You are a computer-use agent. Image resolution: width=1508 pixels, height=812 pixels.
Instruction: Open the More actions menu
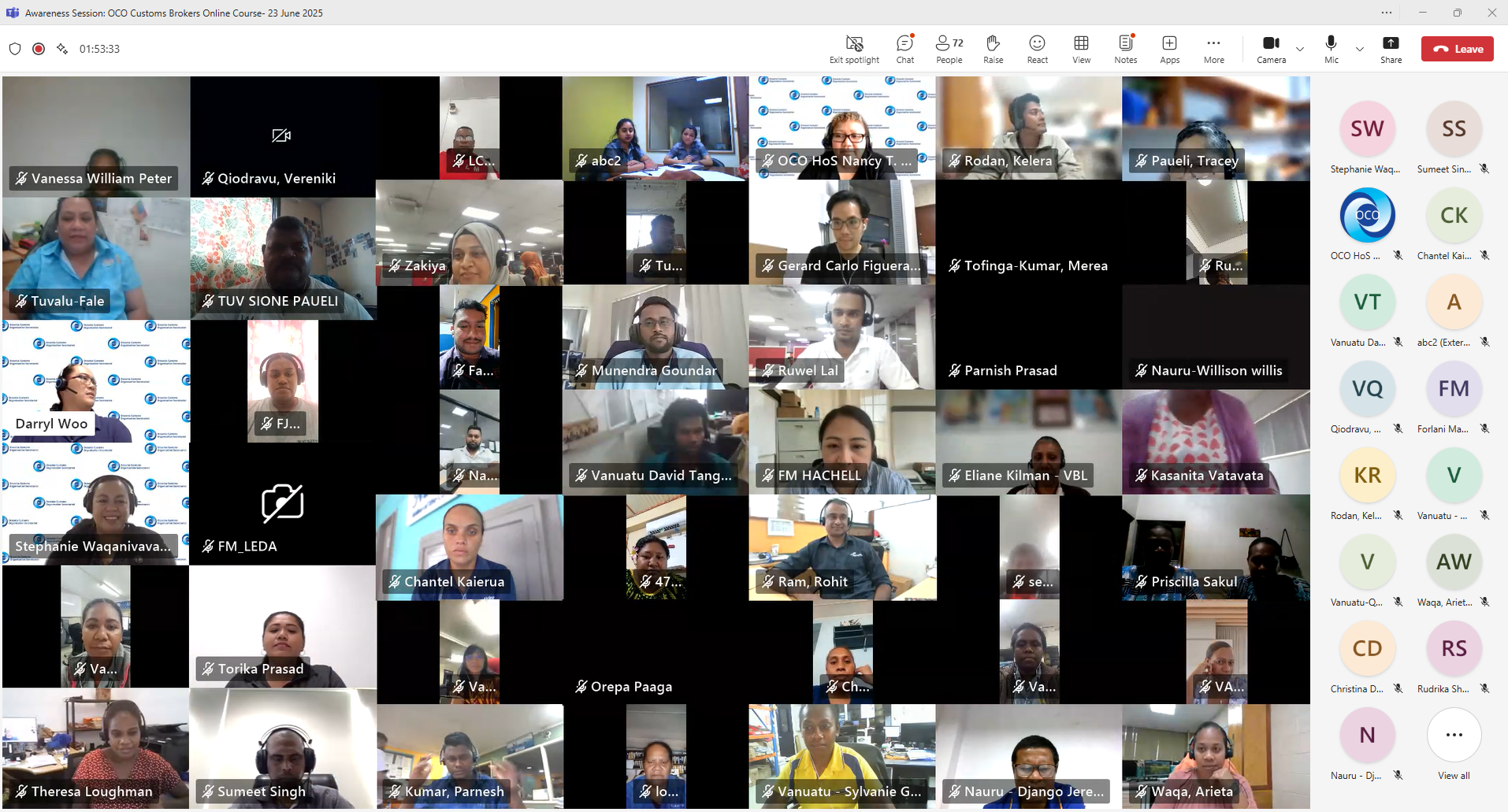click(1213, 49)
